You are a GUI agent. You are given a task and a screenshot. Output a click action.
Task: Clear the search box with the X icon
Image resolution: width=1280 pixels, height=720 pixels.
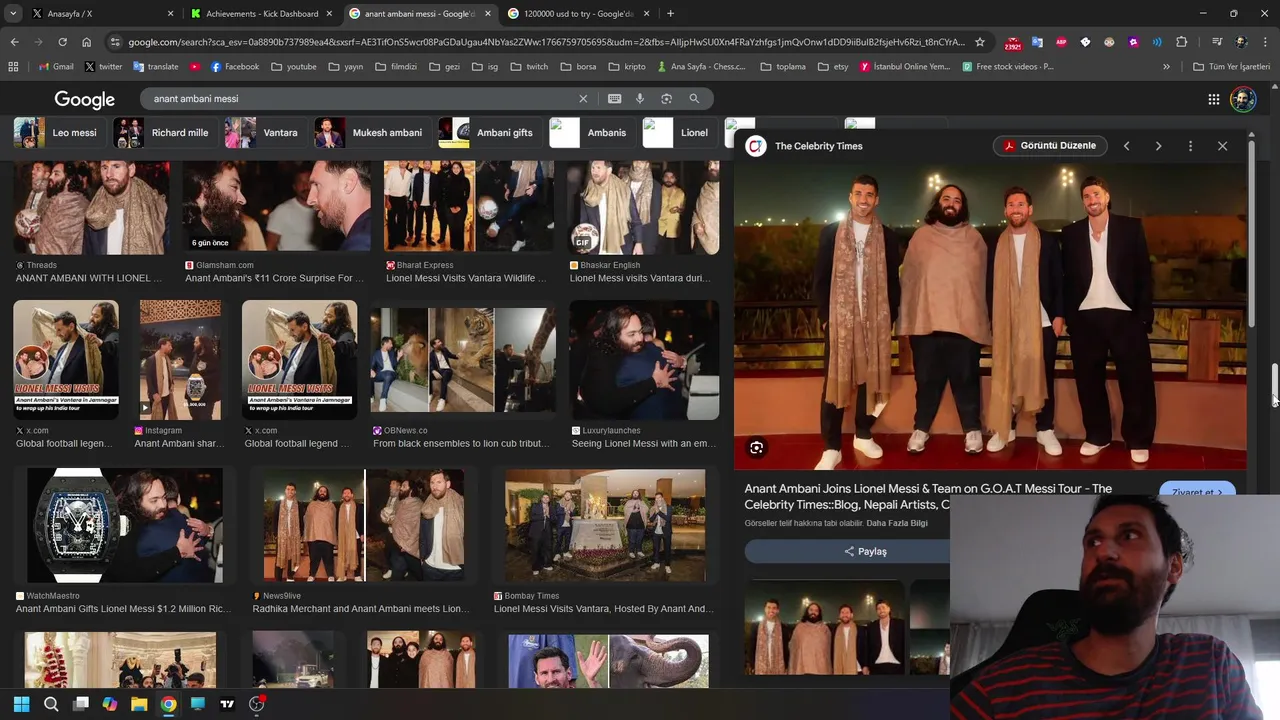583,99
